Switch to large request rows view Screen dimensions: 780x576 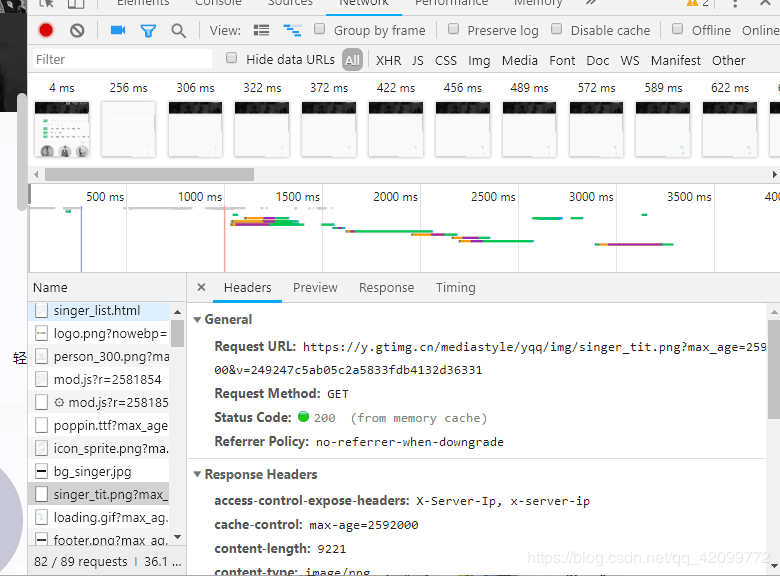tap(261, 30)
